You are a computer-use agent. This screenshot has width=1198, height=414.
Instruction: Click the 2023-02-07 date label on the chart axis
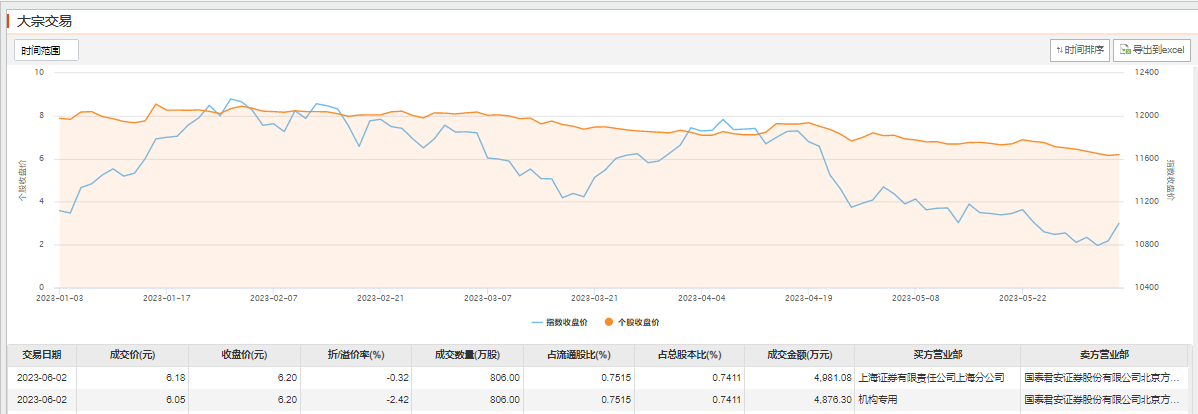tap(273, 297)
